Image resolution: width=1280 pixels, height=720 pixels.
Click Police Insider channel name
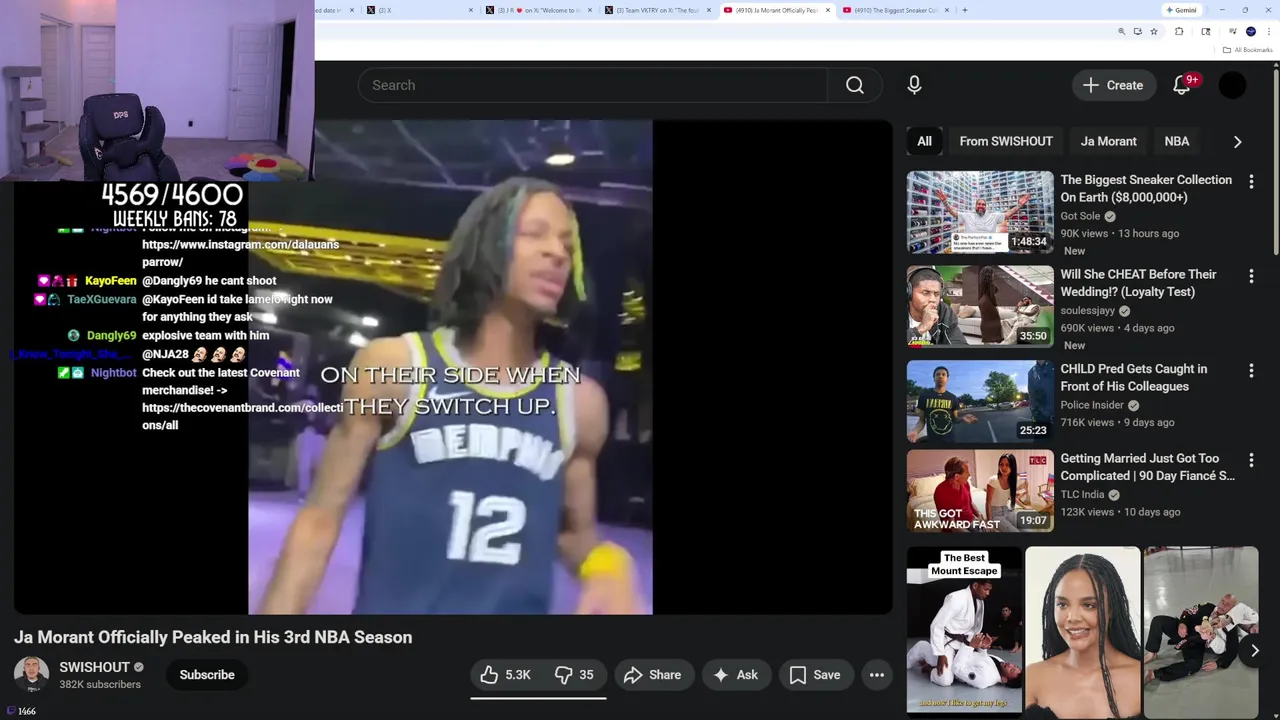click(x=1092, y=405)
